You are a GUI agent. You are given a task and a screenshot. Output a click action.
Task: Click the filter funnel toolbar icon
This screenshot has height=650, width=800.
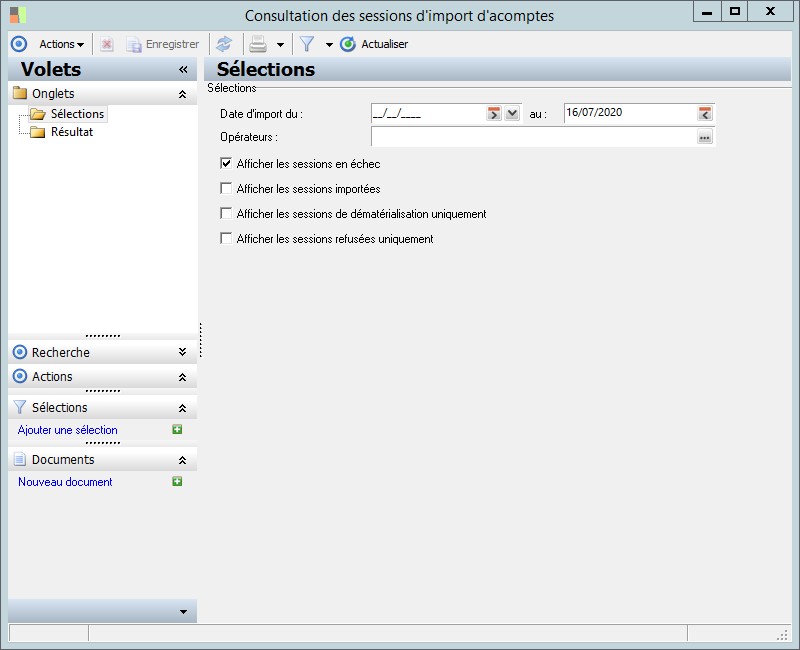tap(307, 44)
